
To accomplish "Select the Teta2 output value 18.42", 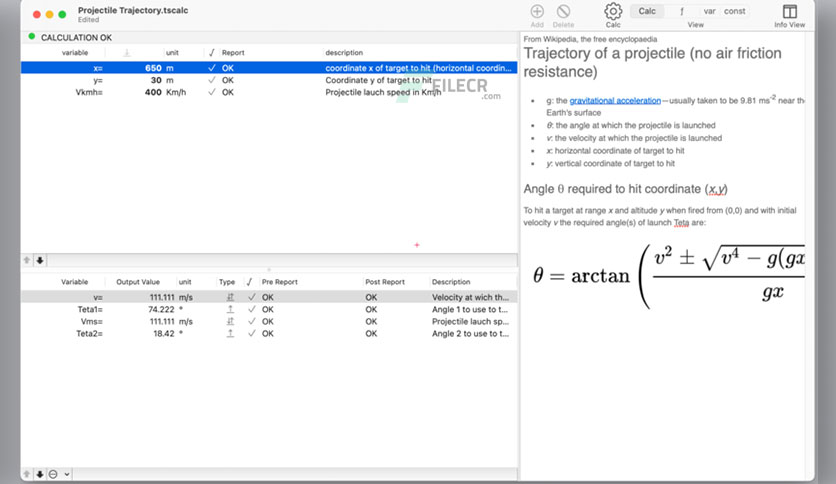I will tap(164, 334).
